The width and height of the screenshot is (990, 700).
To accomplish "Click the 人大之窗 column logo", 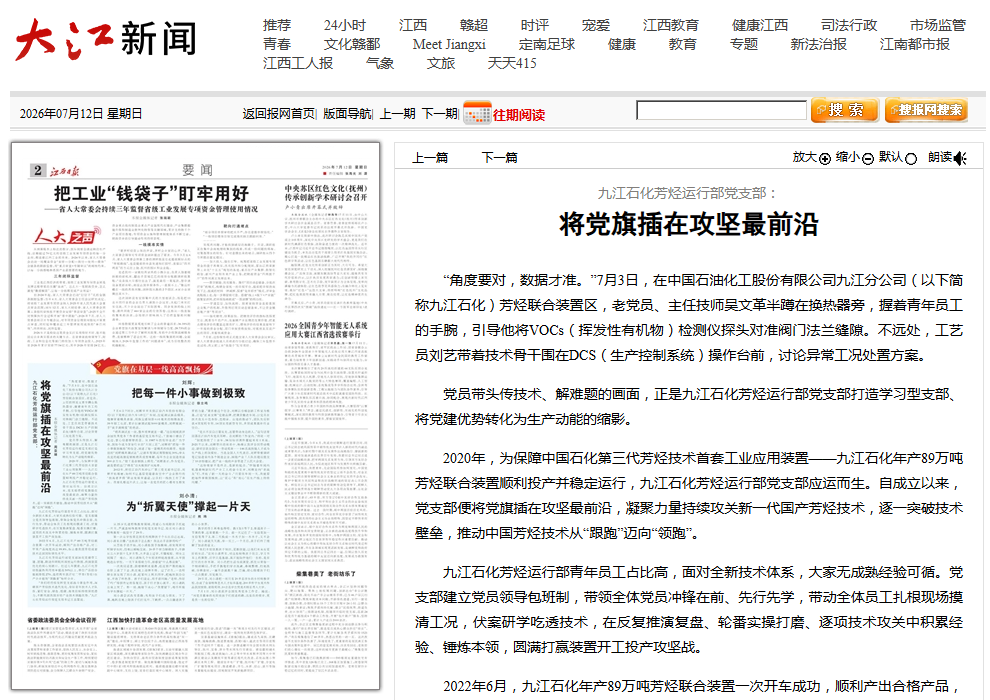I will coord(66,236).
